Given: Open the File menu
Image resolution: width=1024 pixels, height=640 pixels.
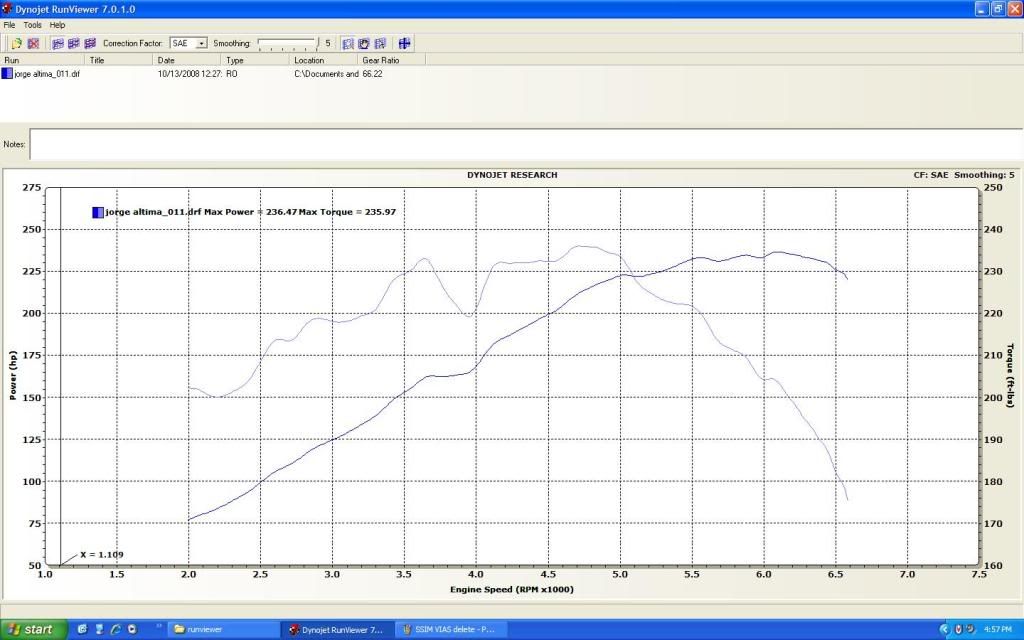Looking at the screenshot, I should pyautogui.click(x=10, y=24).
